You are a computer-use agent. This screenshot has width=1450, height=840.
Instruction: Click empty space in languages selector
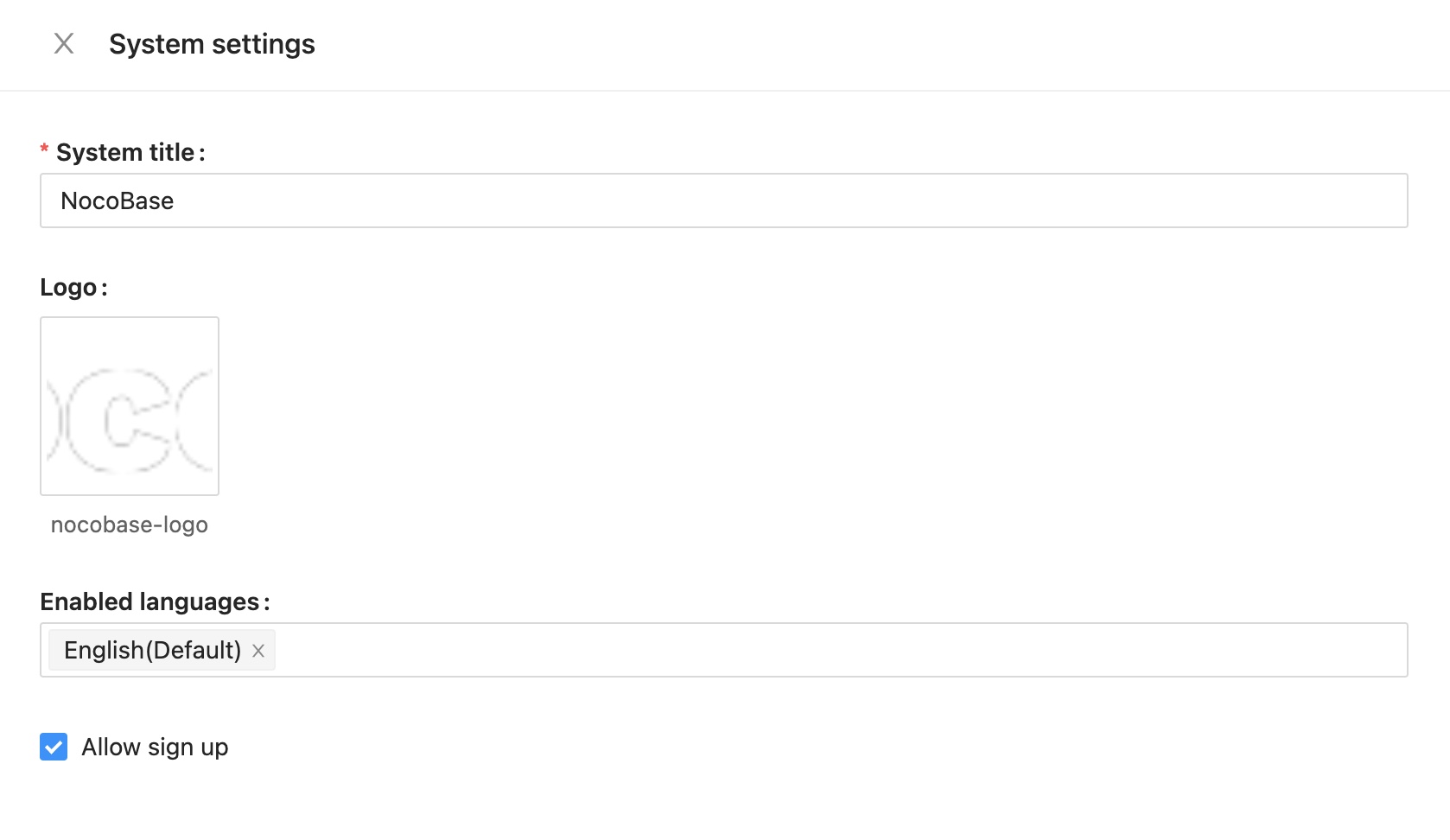778,650
